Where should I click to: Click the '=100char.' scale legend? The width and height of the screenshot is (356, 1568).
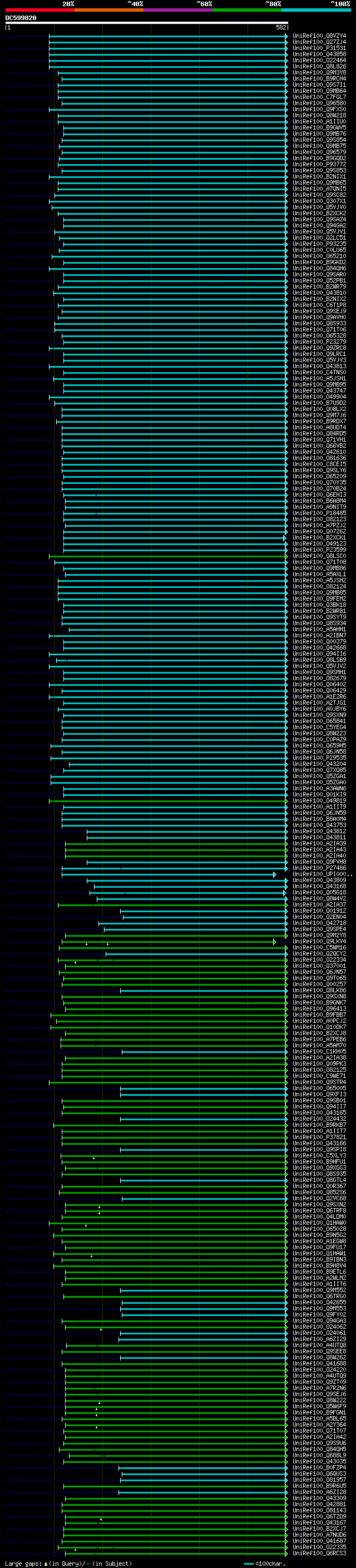click(x=265, y=1563)
